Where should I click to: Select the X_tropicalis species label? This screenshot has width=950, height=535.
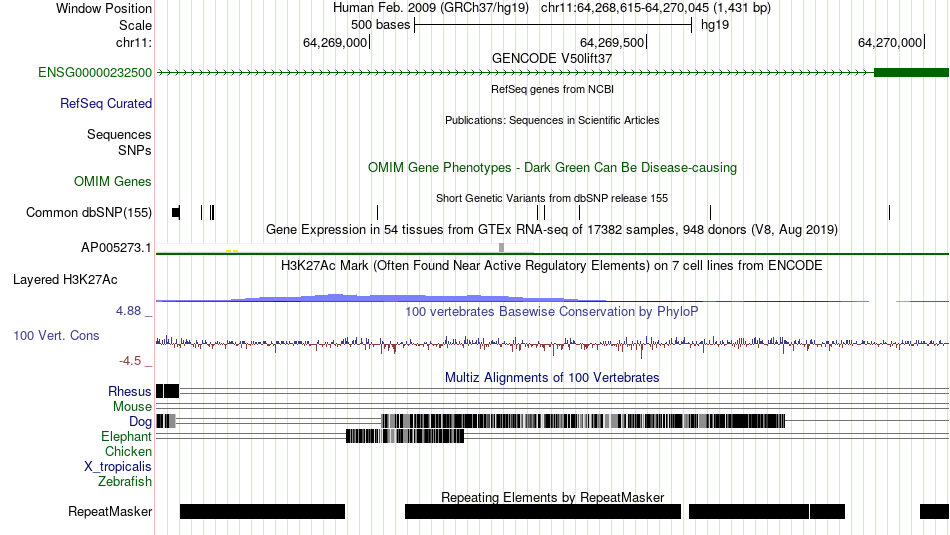click(118, 467)
